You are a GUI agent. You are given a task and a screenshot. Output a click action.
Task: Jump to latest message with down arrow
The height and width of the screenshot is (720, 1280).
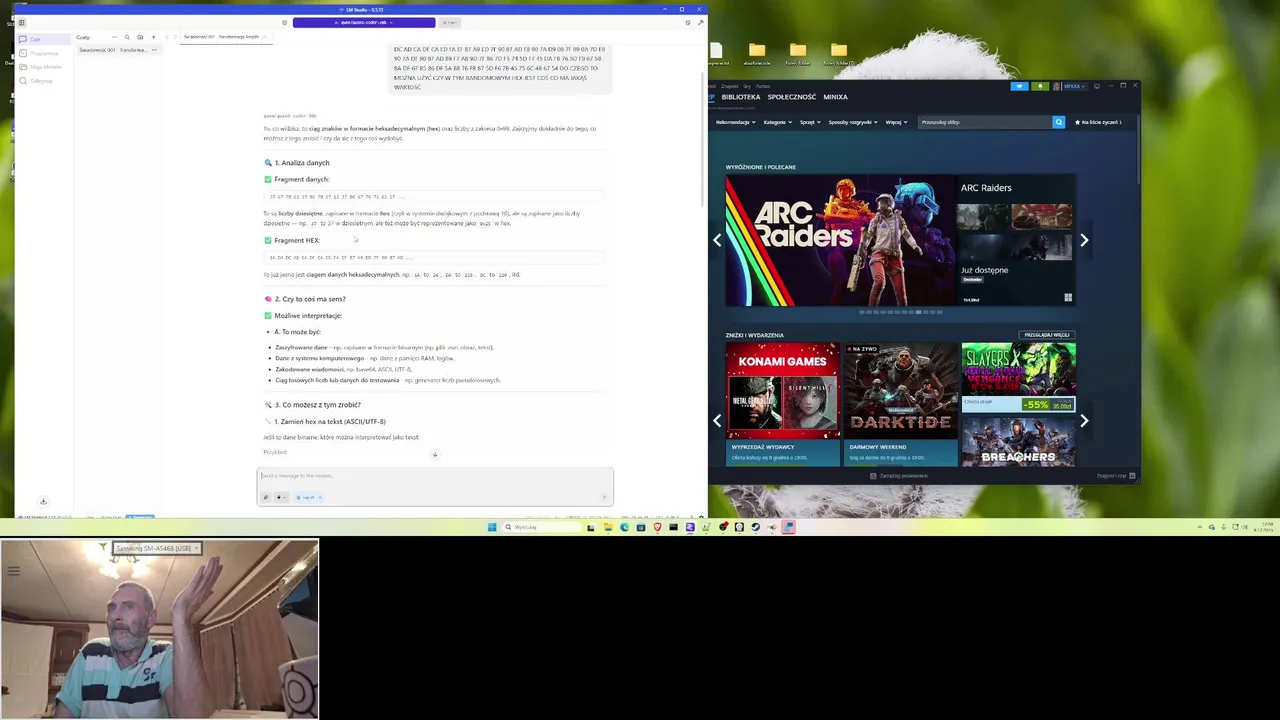click(435, 455)
